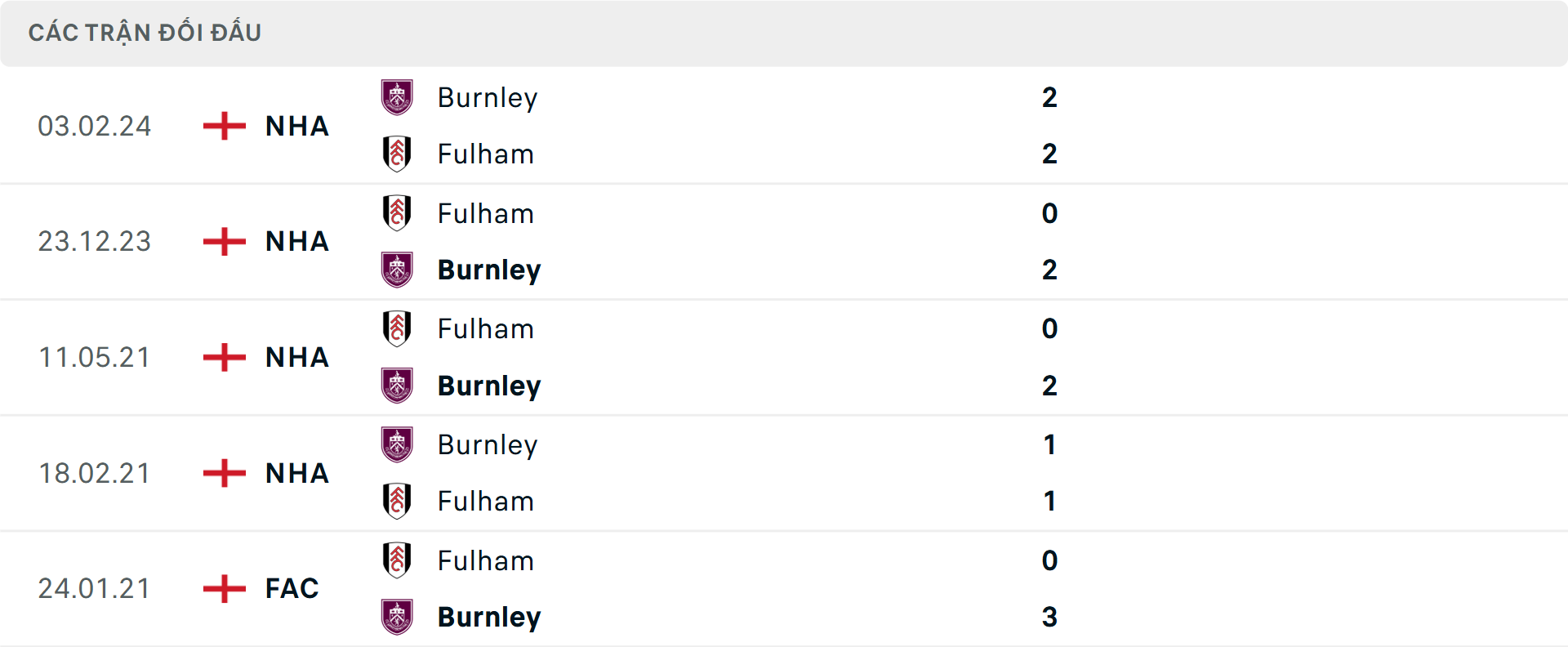Click the bold Burnley name in the 23.12.23 row
Image resolution: width=1568 pixels, height=647 pixels.
(x=490, y=270)
